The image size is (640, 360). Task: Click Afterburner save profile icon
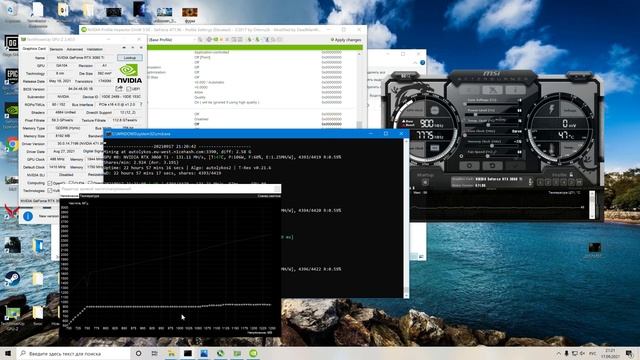pyautogui.click(x=579, y=182)
